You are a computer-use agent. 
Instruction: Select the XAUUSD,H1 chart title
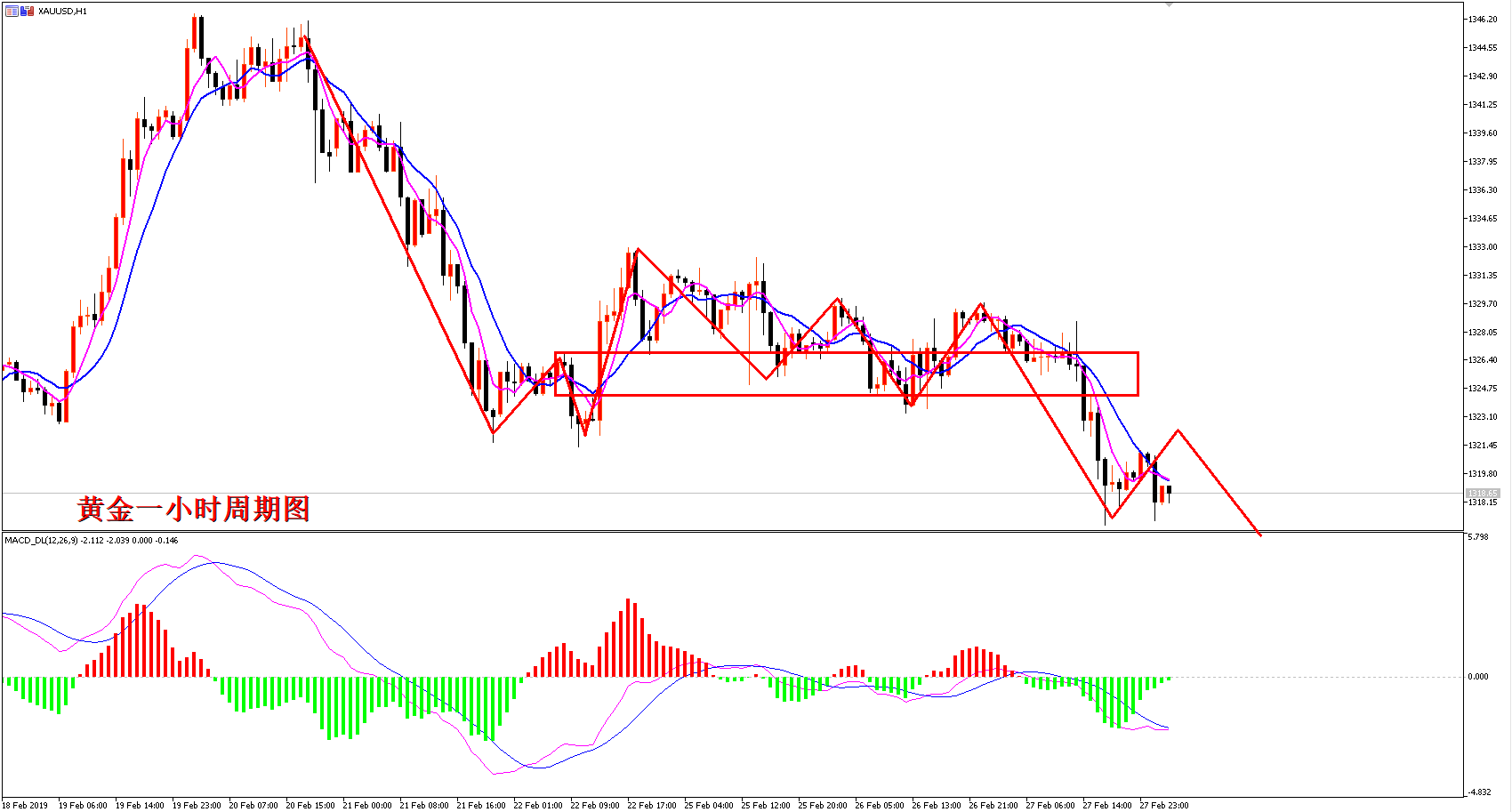tap(62, 11)
